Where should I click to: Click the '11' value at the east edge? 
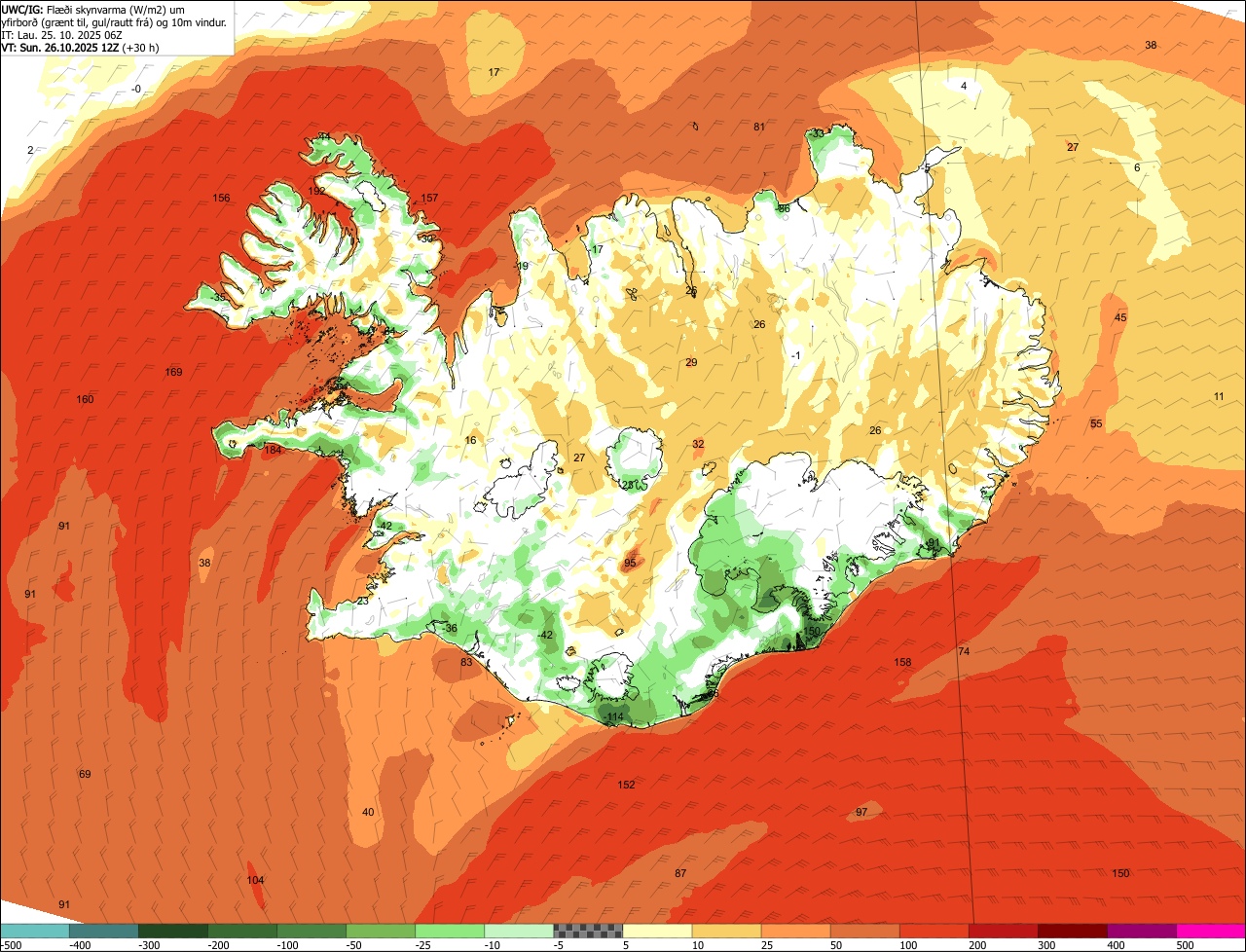[1219, 396]
